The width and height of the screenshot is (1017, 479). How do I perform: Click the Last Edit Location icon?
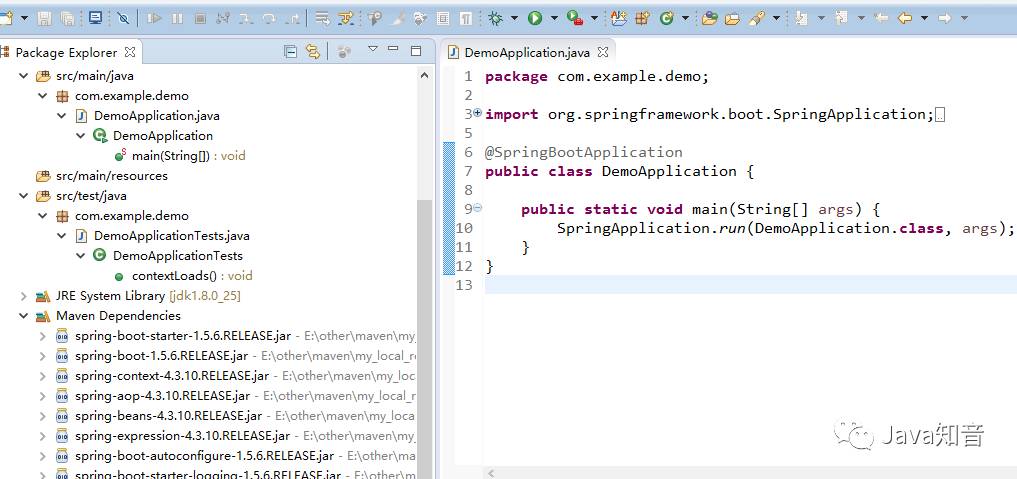(x=881, y=19)
